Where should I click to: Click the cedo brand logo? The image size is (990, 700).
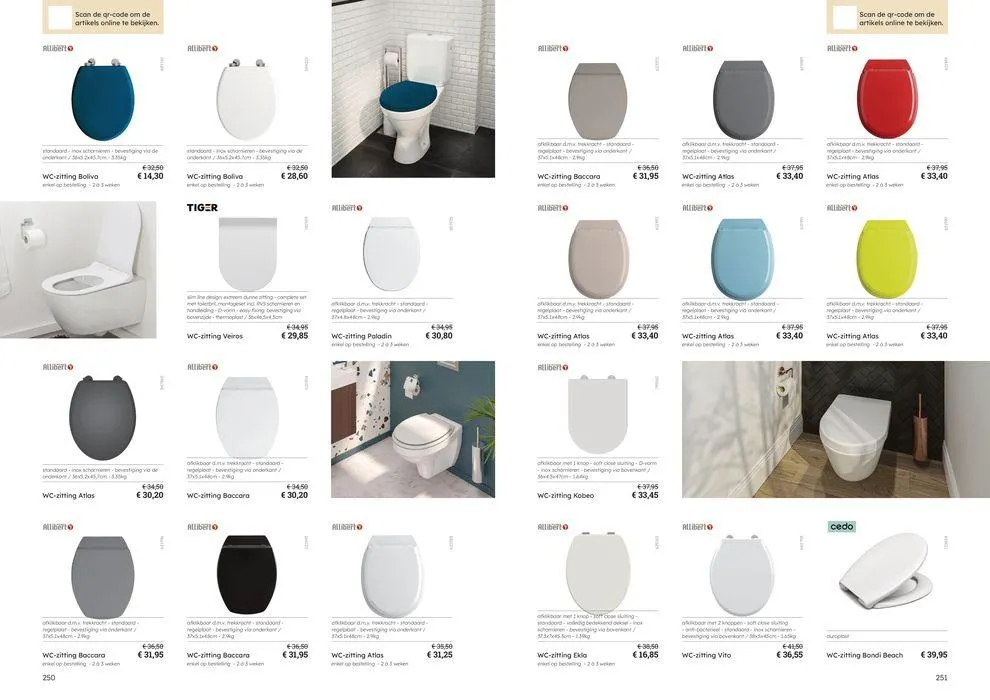click(841, 526)
